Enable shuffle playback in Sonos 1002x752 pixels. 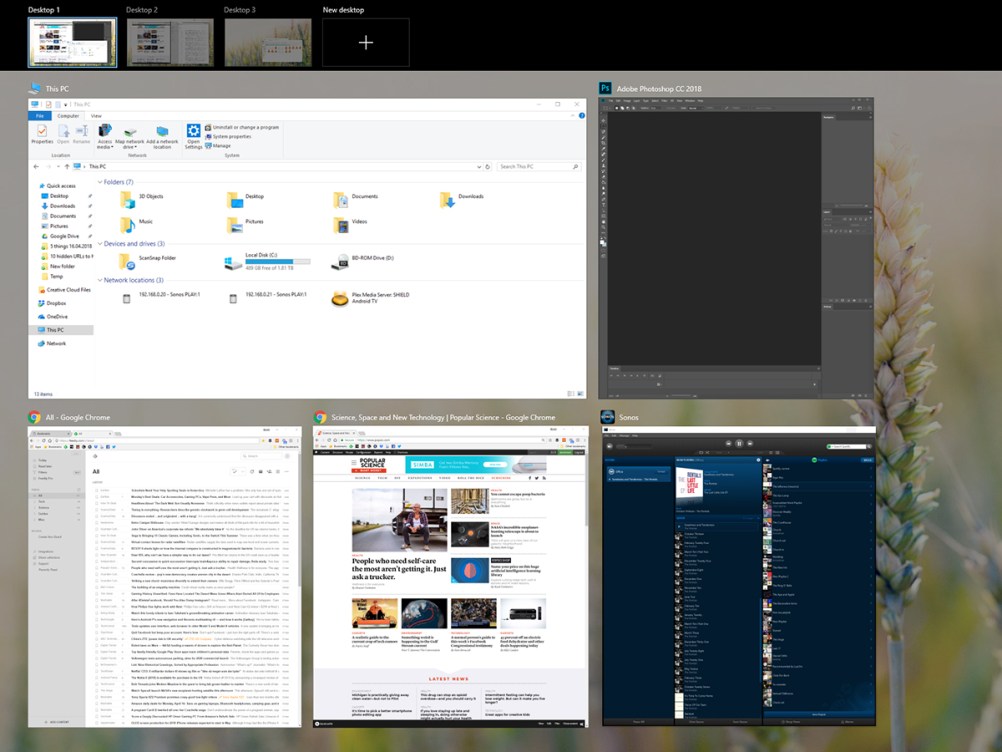(707, 450)
